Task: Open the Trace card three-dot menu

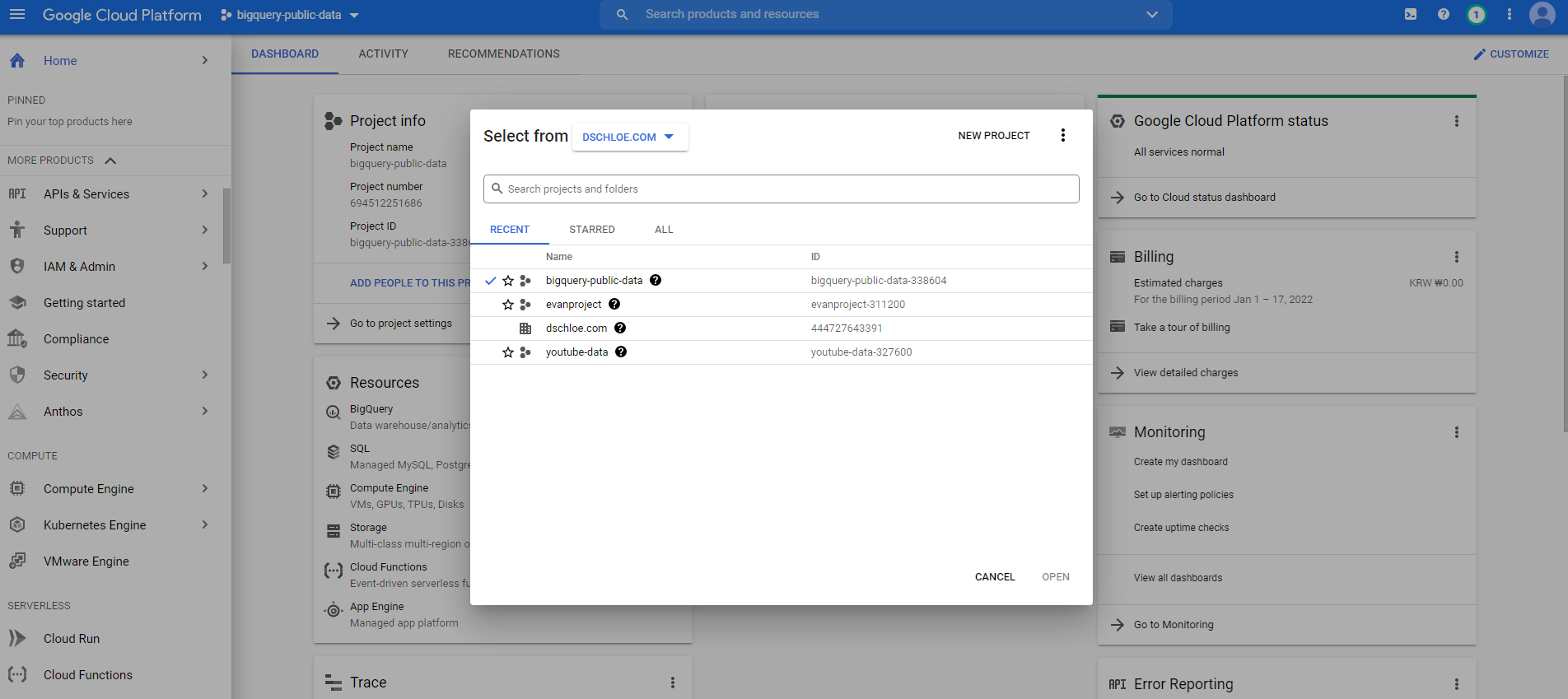Action: [673, 683]
